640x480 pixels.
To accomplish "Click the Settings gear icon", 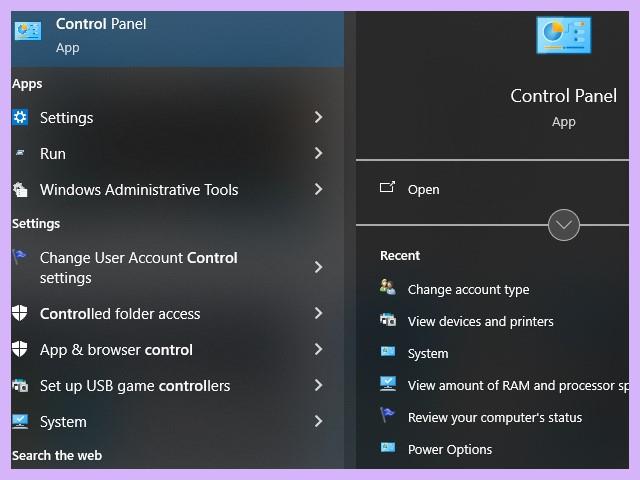I will click(x=20, y=118).
